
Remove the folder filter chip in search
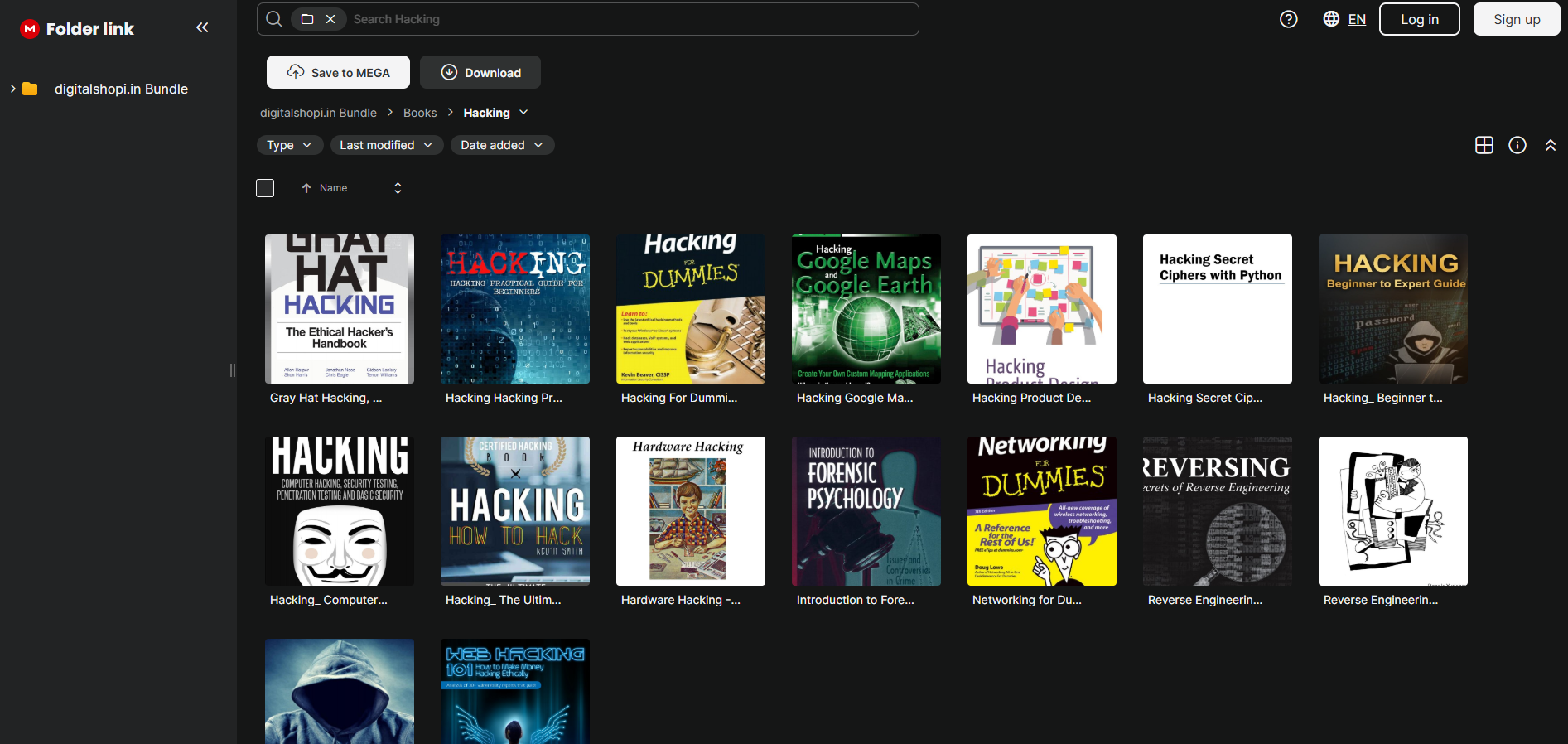coord(330,19)
